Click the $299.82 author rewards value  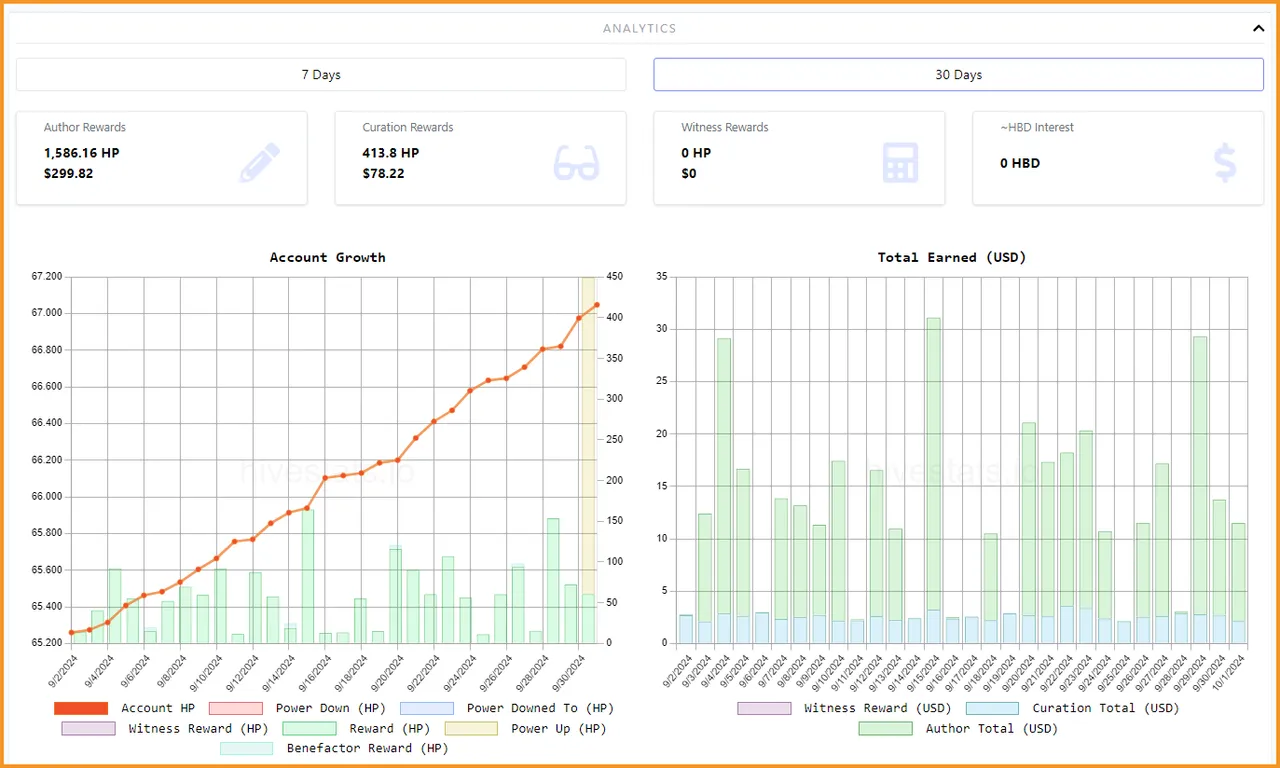click(x=69, y=174)
